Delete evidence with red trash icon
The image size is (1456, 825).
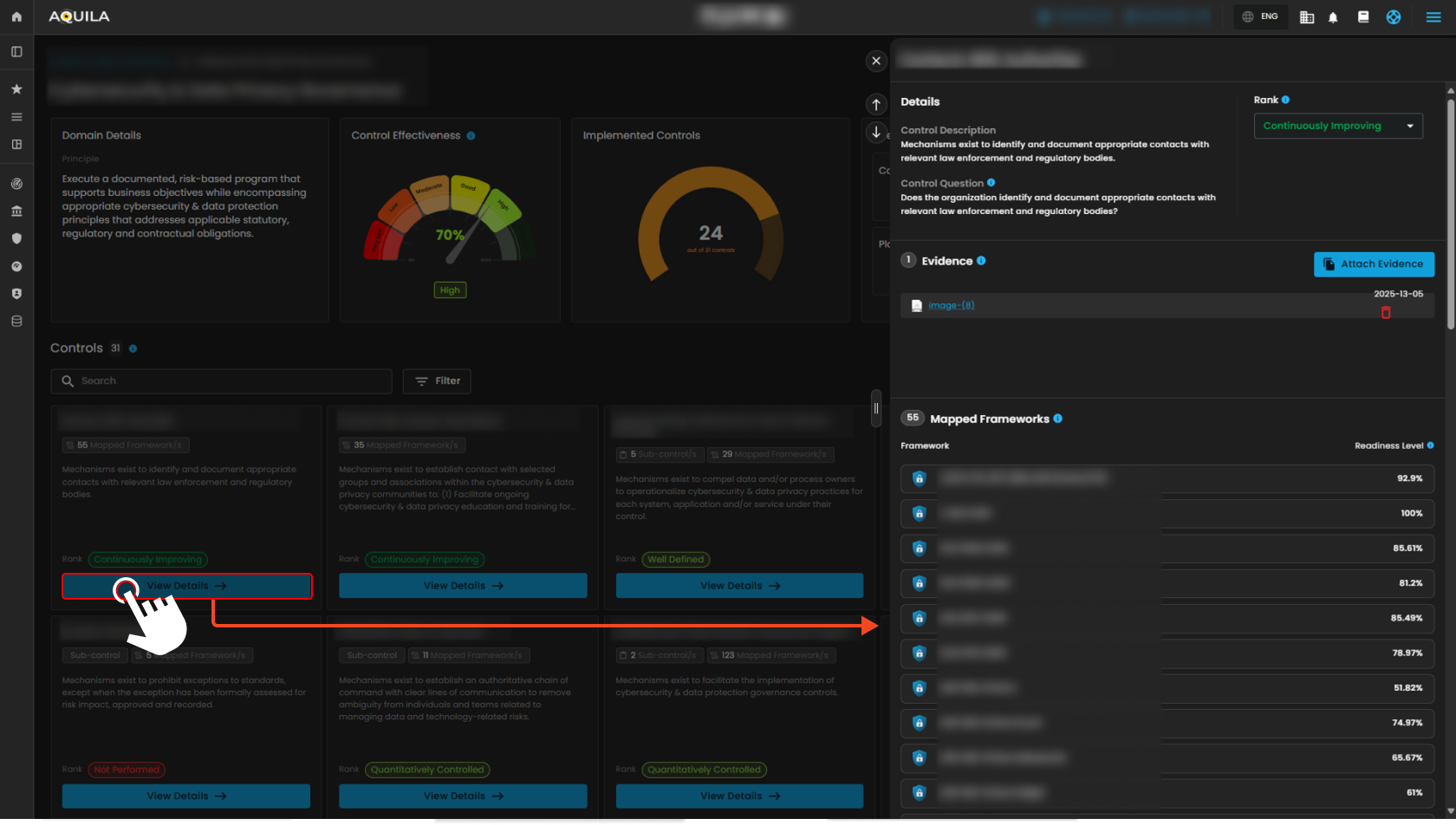pos(1386,312)
